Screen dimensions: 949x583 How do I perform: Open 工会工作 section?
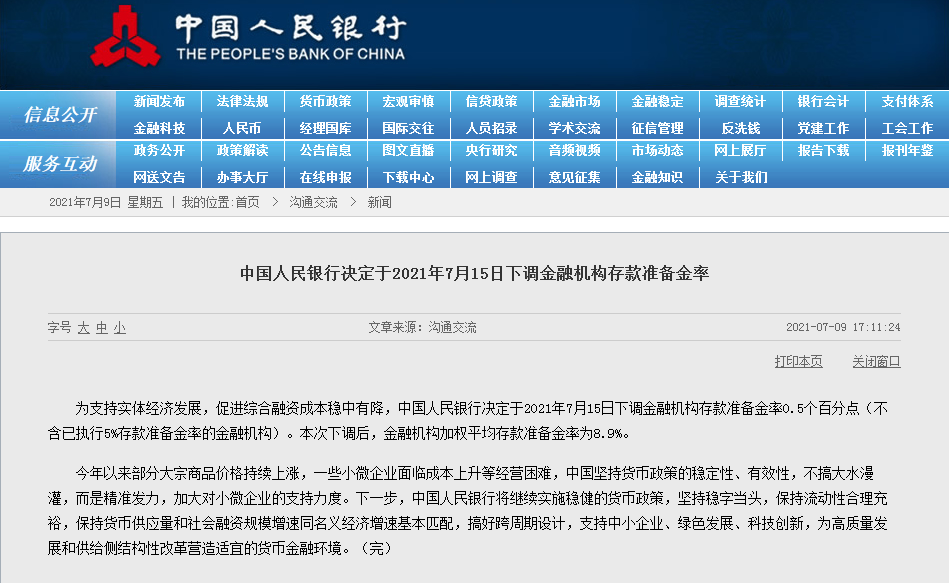click(907, 128)
